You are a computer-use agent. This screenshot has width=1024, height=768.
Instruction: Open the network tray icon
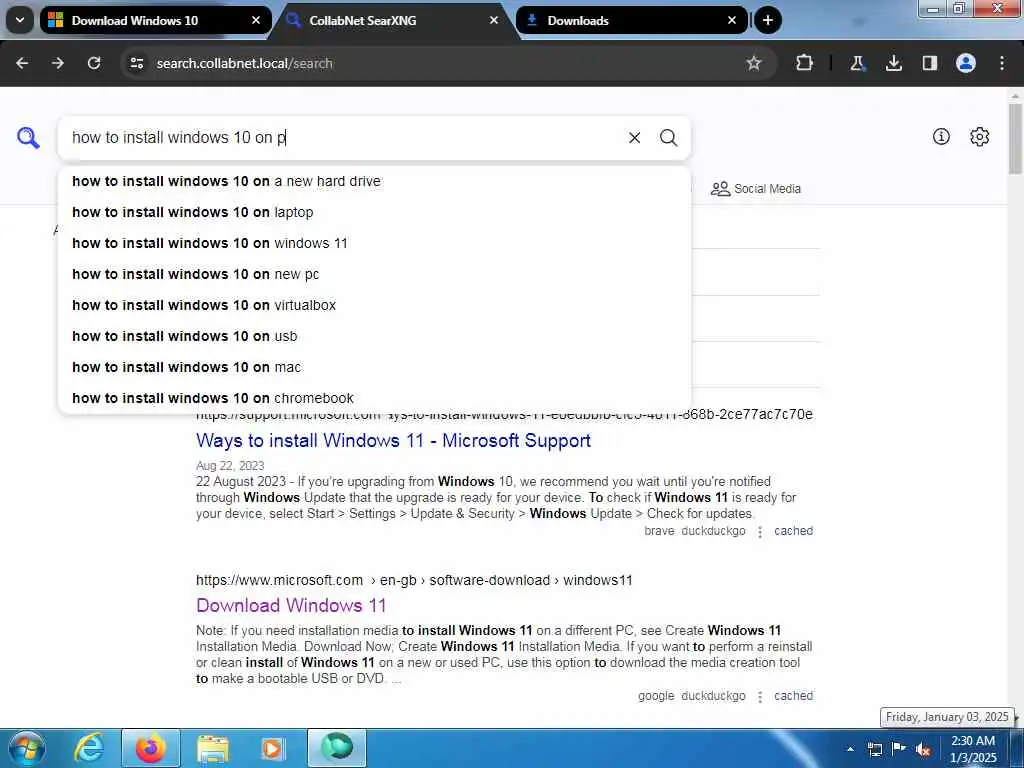tap(875, 749)
